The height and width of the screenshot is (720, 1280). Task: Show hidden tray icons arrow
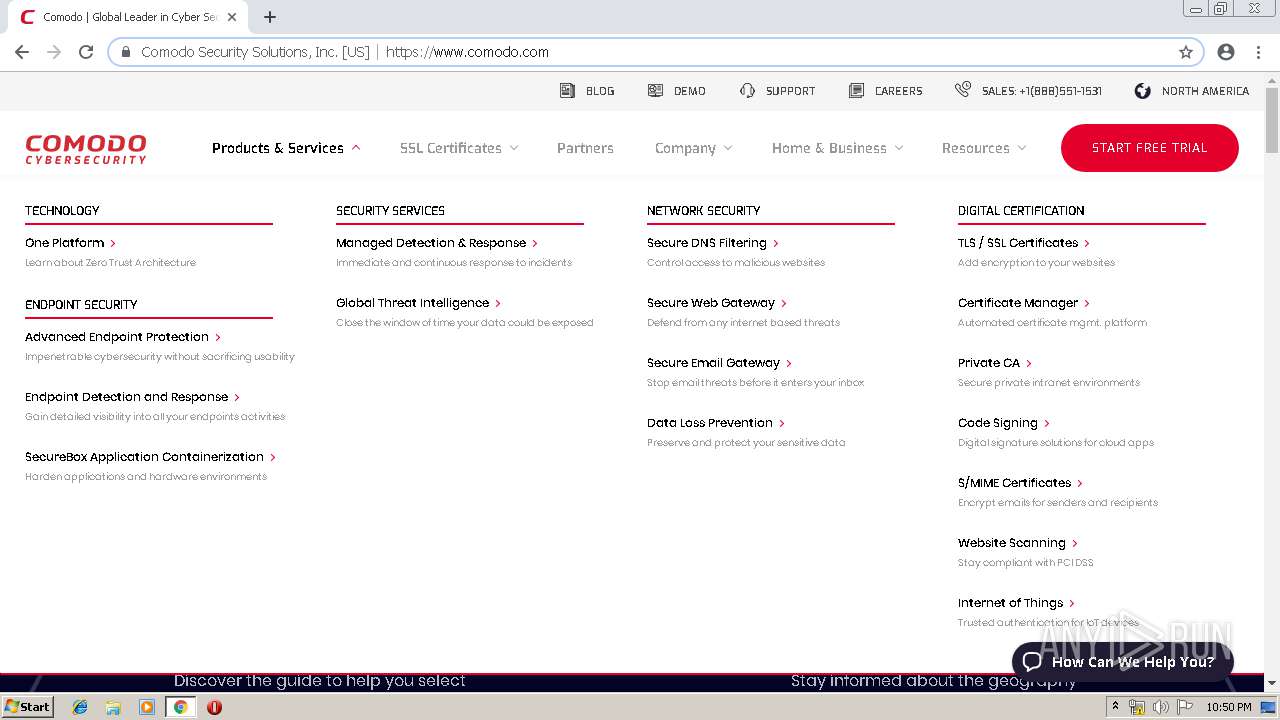[x=1116, y=706]
